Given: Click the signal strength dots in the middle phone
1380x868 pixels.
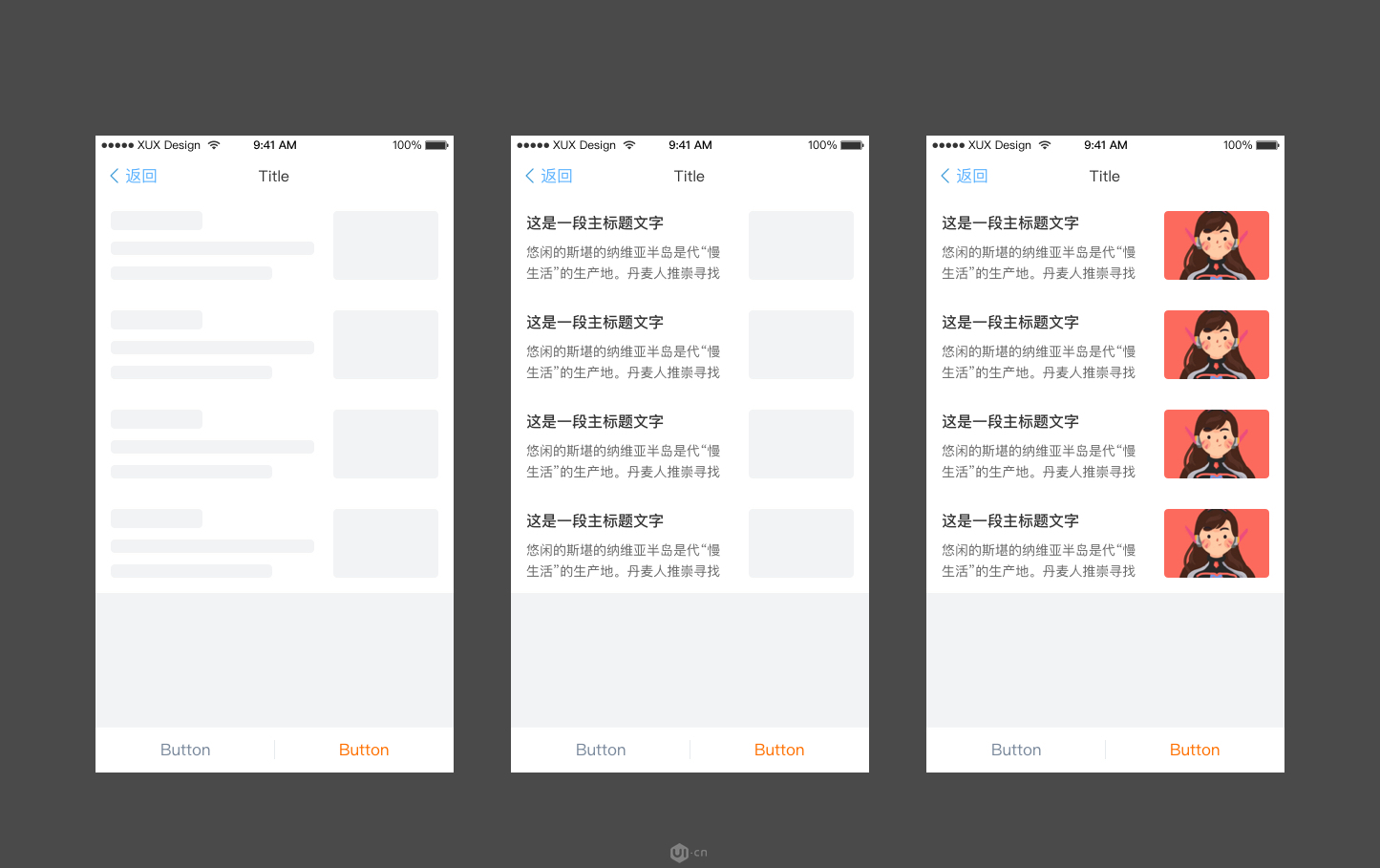Looking at the screenshot, I should coord(533,145).
